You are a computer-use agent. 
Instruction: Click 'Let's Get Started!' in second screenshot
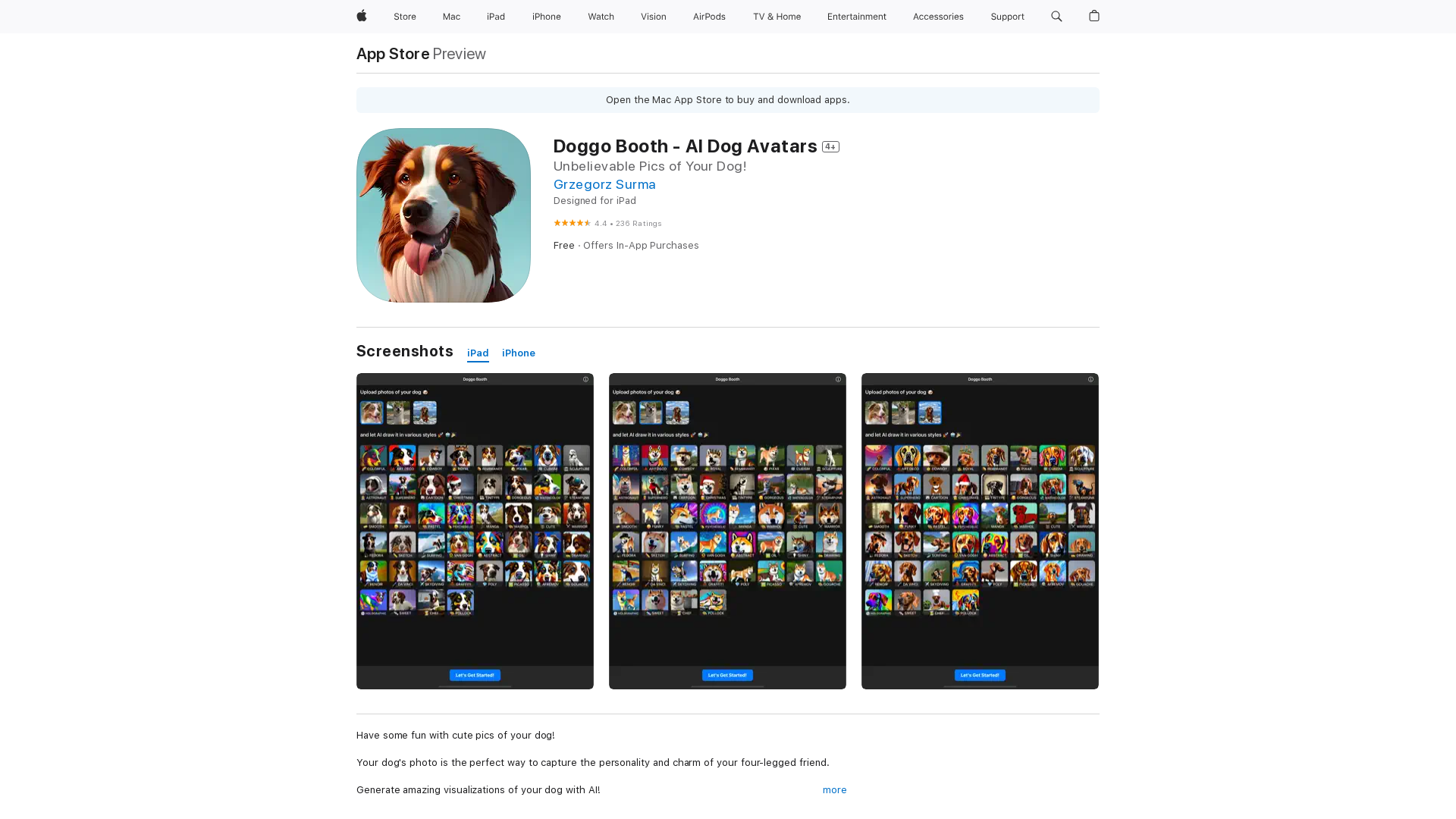click(x=727, y=675)
